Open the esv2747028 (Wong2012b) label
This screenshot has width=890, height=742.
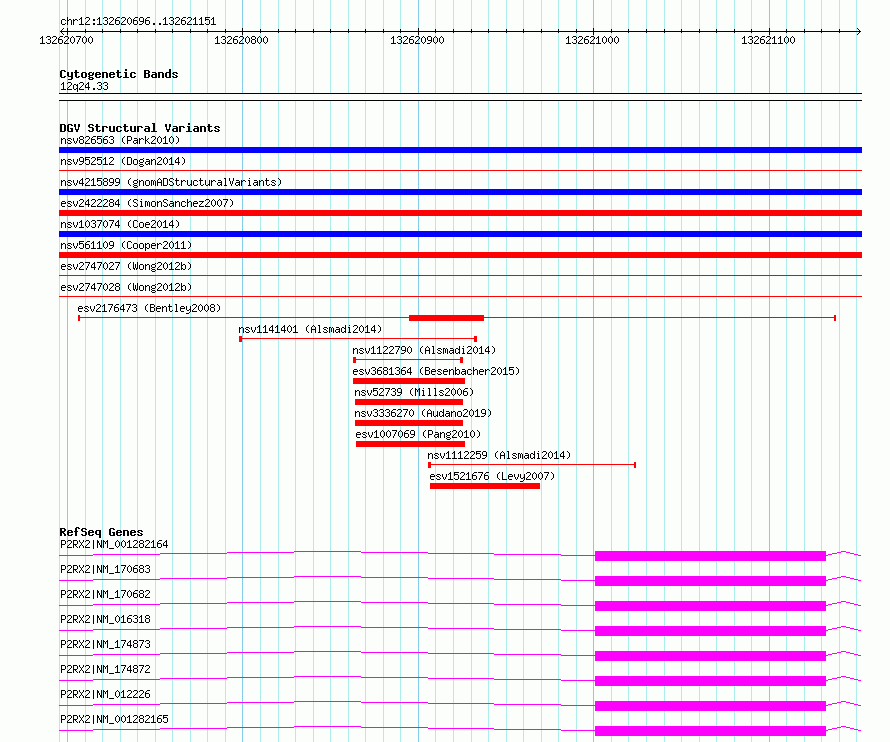pos(126,287)
